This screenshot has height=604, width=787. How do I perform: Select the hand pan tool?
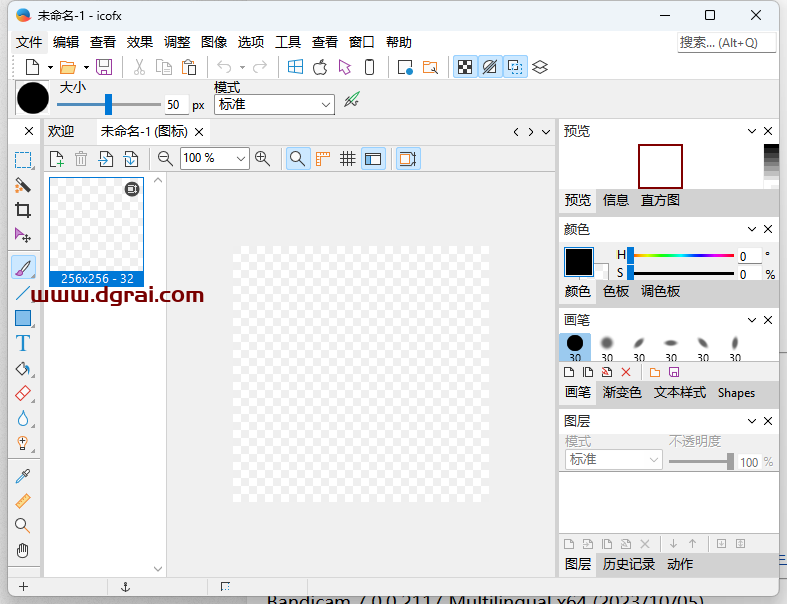pos(23,551)
